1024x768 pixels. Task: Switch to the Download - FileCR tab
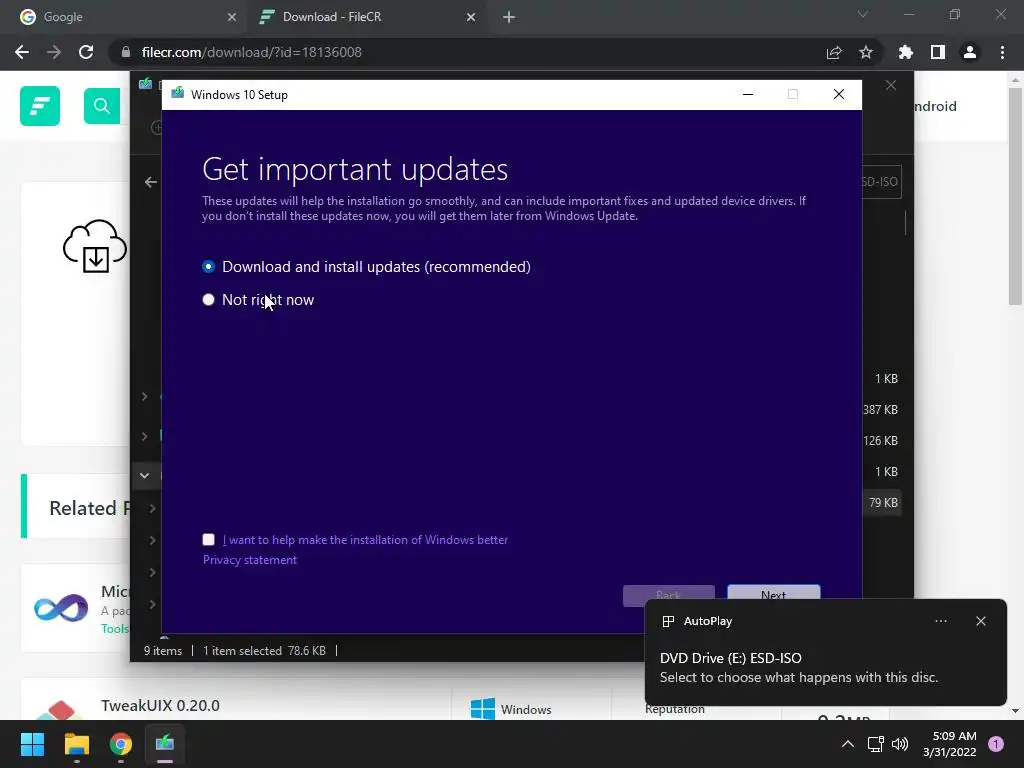click(364, 17)
